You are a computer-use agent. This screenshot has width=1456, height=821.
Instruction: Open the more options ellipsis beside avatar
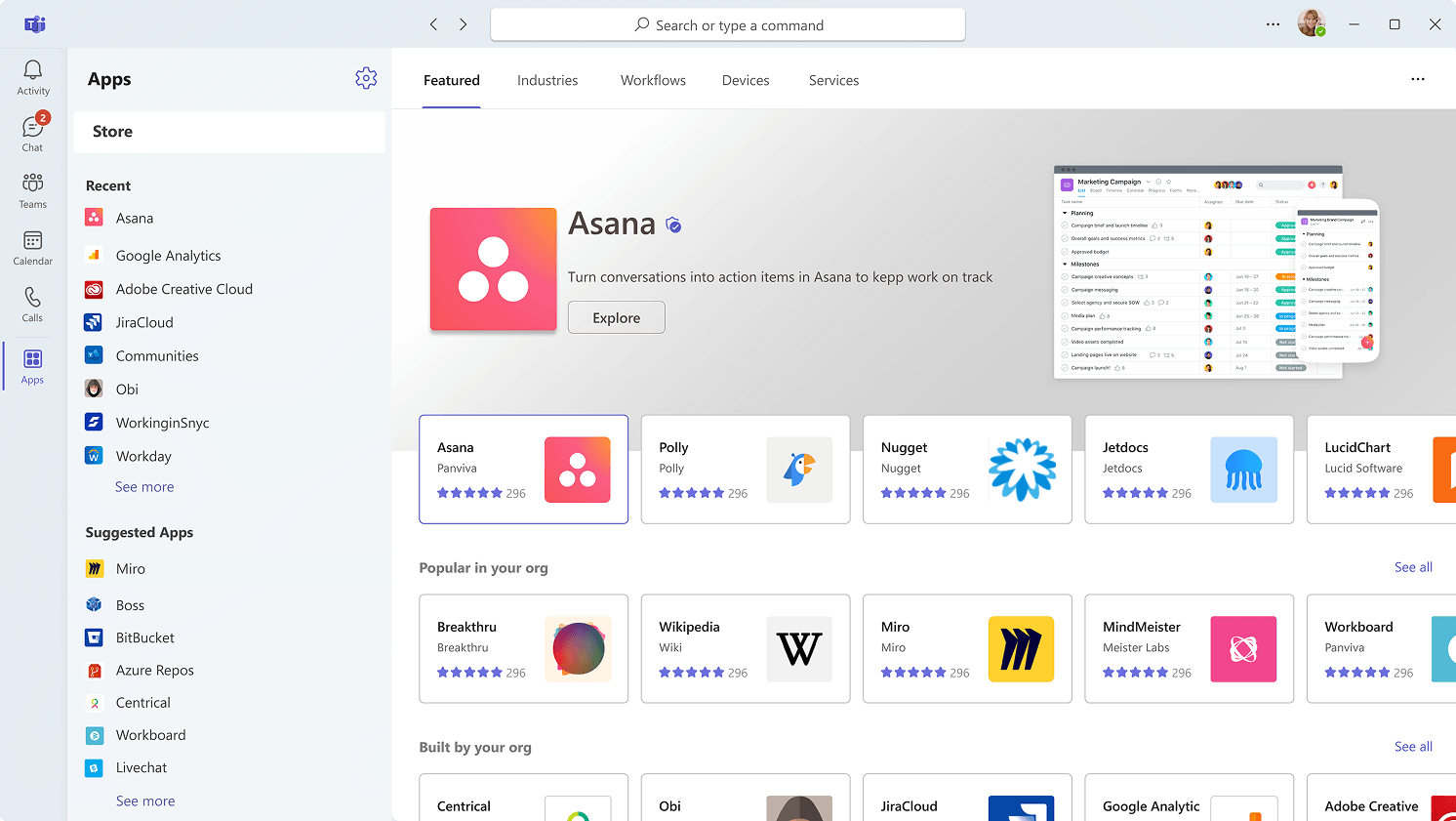[x=1273, y=24]
